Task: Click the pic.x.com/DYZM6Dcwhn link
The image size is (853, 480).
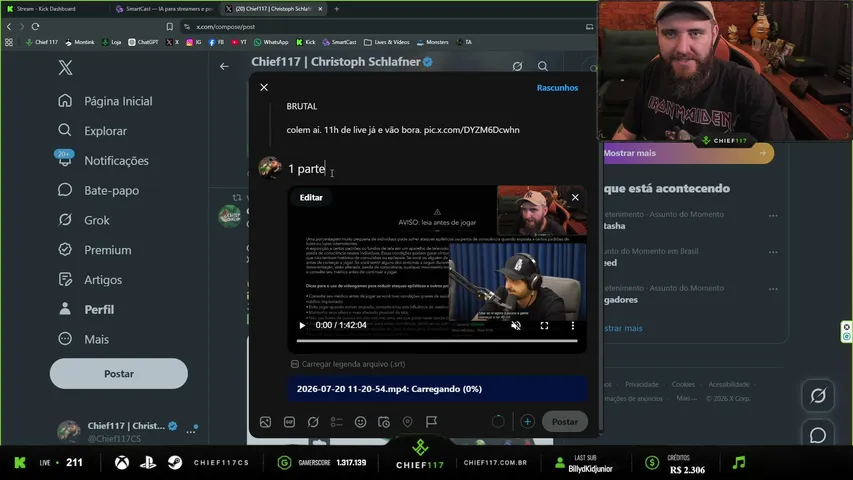Action: 472,130
